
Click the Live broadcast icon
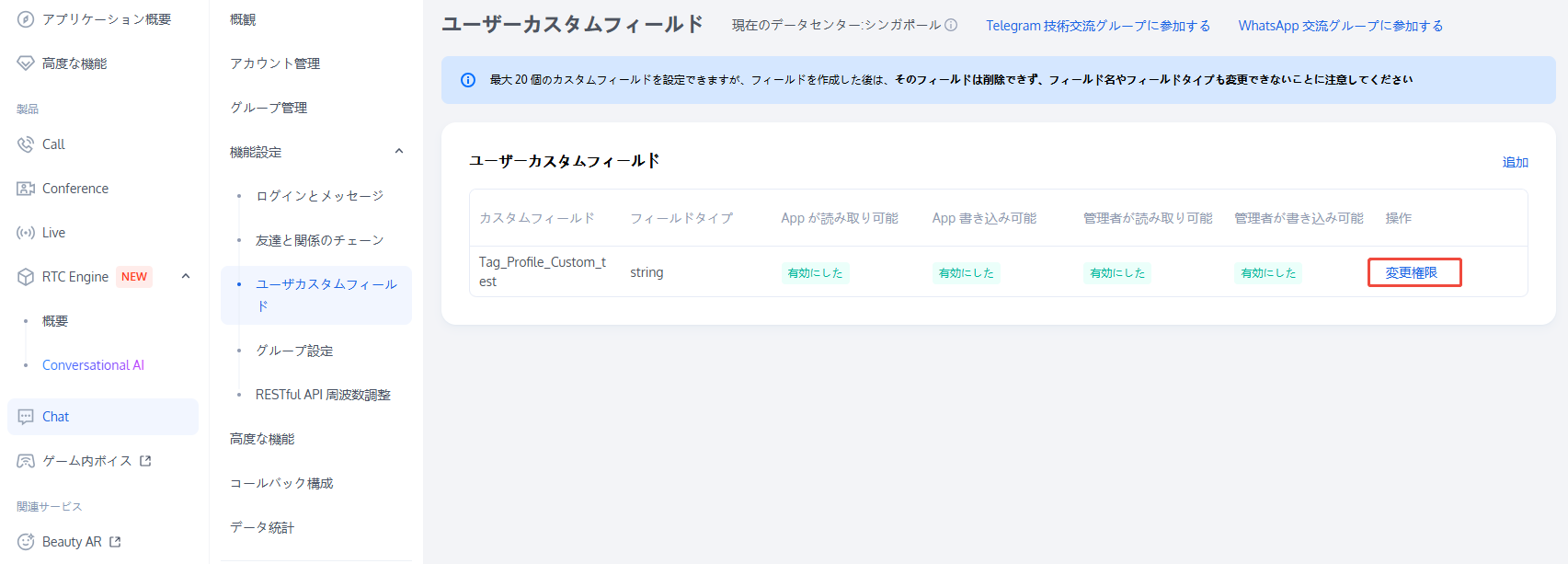(26, 233)
